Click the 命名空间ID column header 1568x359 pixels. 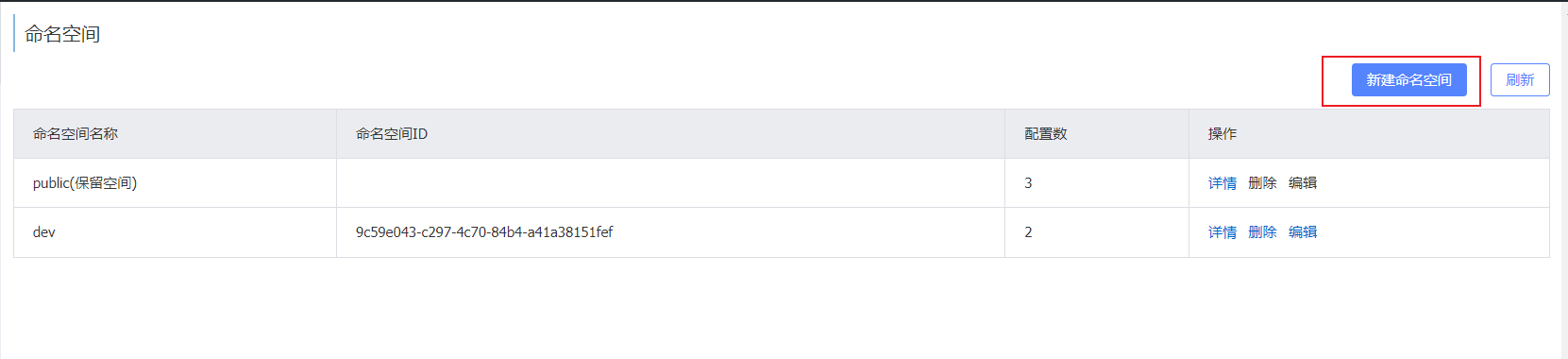(x=392, y=134)
